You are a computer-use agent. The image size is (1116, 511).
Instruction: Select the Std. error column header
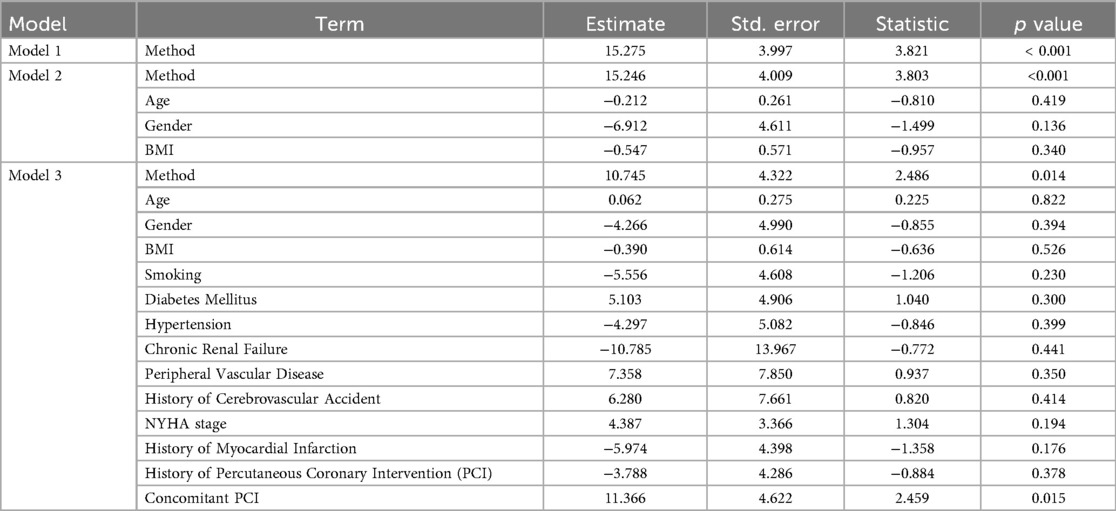tap(775, 24)
